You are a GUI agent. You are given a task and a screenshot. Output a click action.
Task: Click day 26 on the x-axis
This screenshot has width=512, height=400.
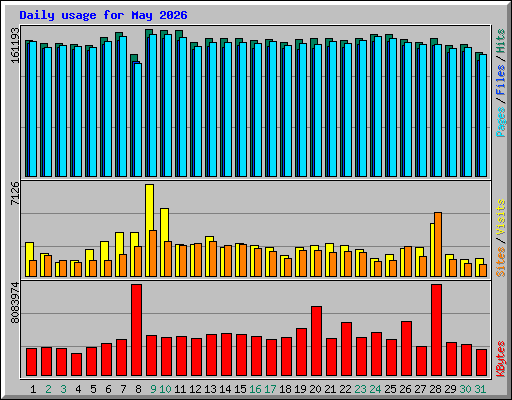[x=405, y=389]
